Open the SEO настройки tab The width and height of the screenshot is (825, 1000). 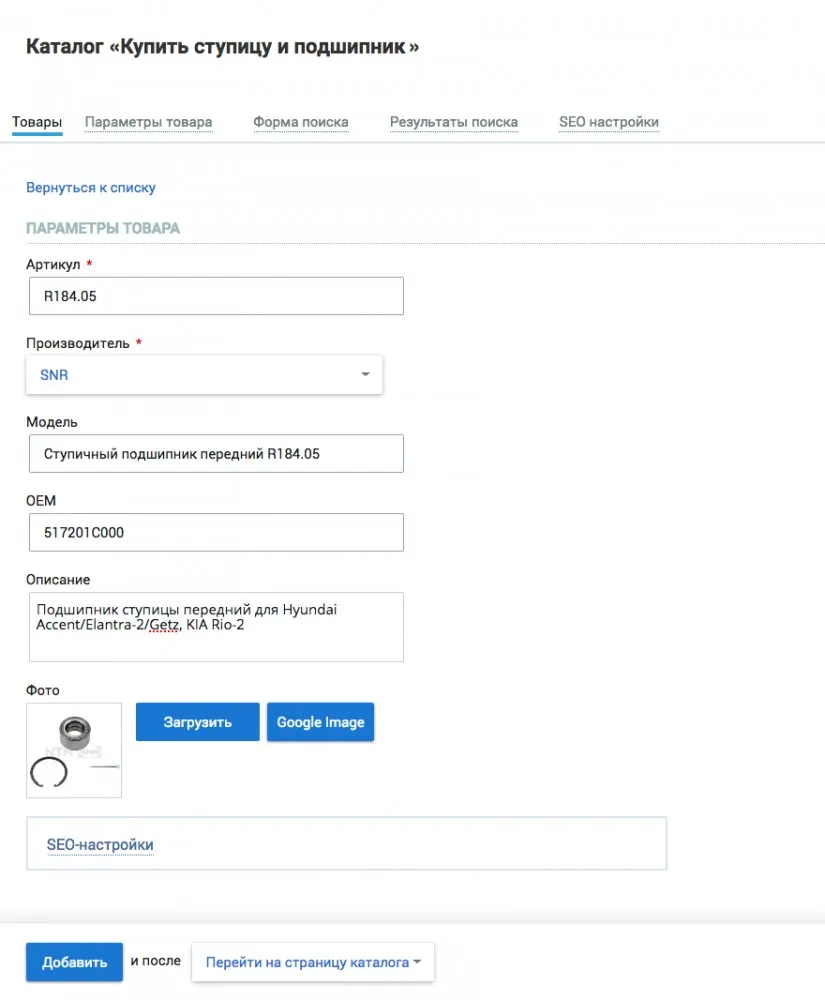pyautogui.click(x=608, y=122)
